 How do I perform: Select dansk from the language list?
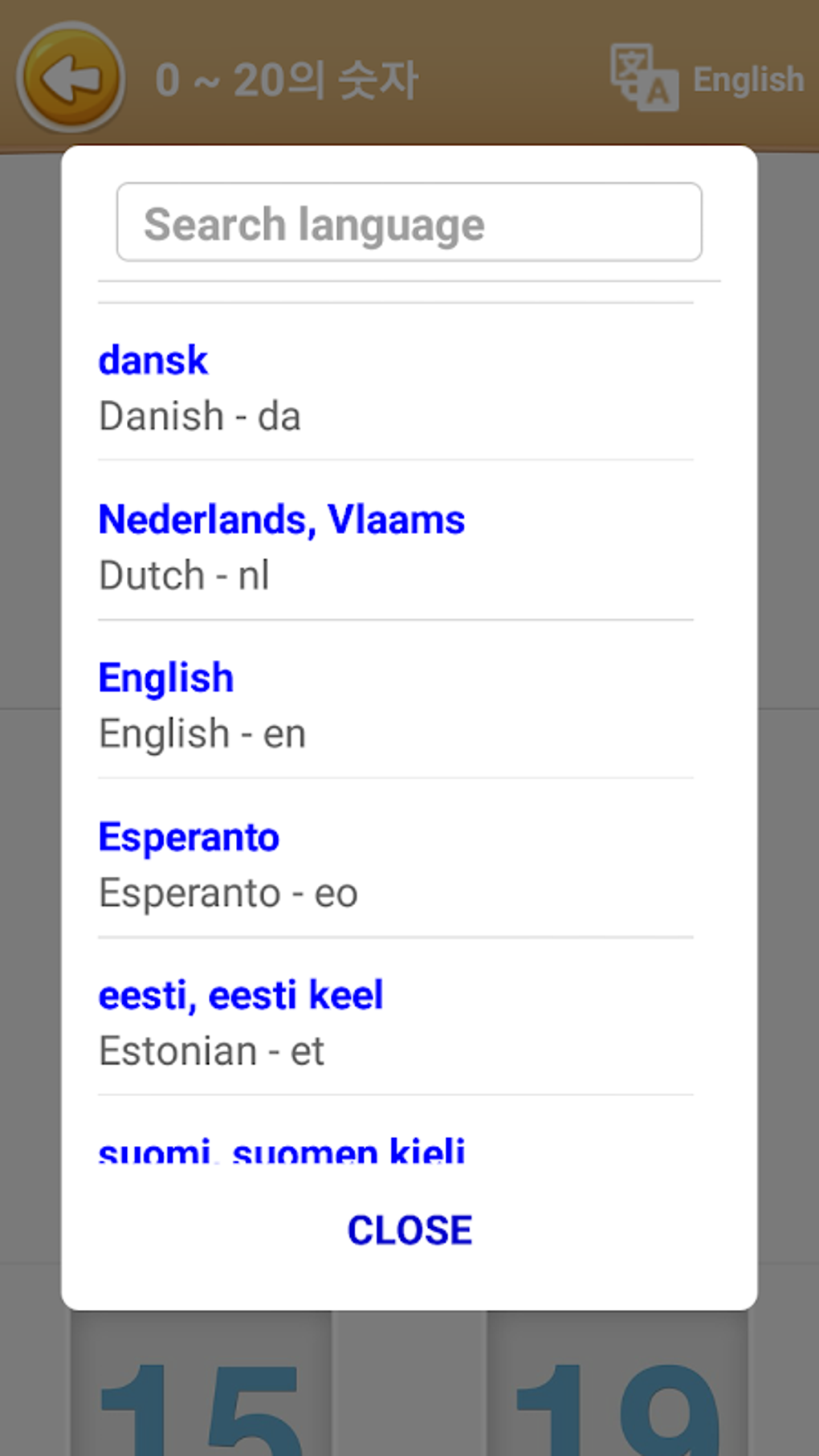pyautogui.click(x=153, y=361)
